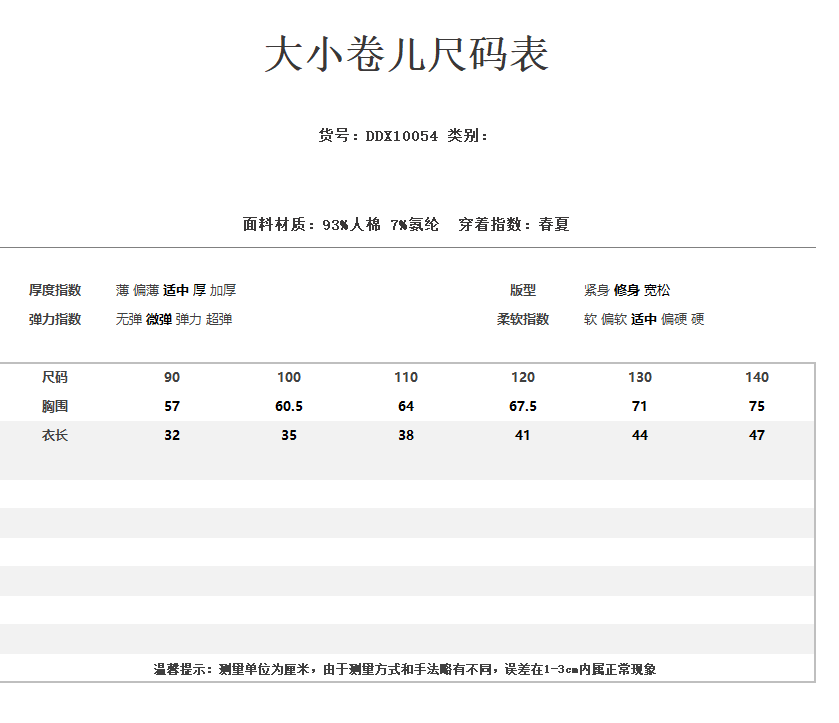Select the item number DDX10054
The width and height of the screenshot is (839, 723).
[401, 136]
